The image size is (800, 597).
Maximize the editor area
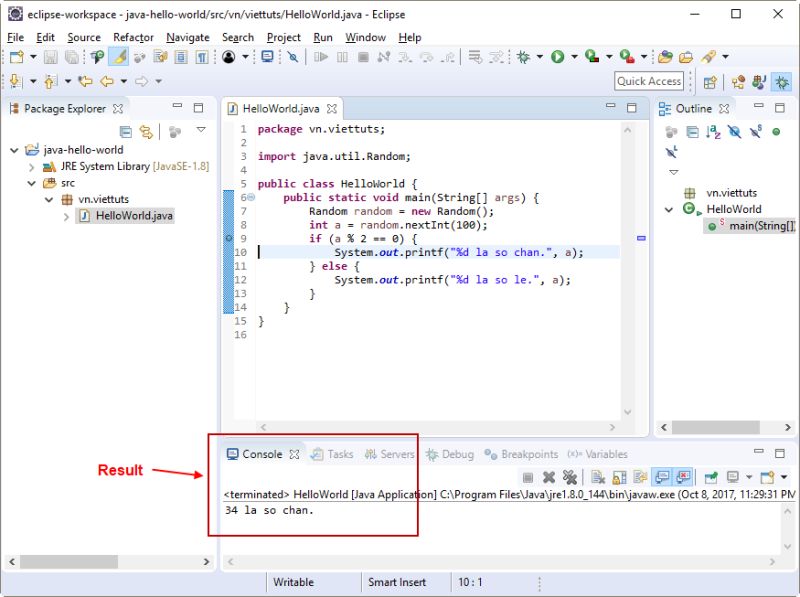(632, 108)
